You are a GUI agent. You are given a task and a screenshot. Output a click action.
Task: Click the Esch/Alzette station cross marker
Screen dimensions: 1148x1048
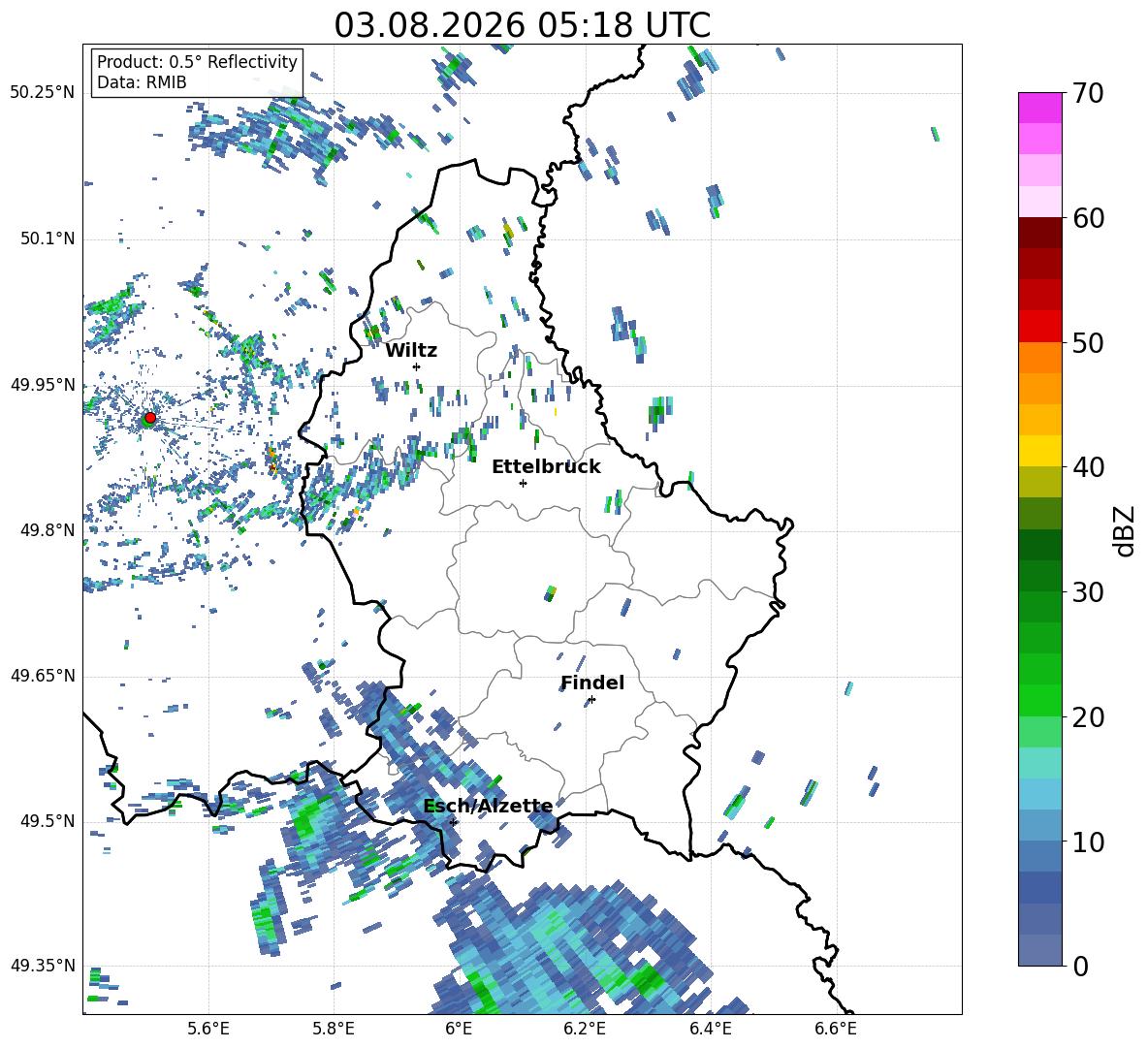tap(453, 822)
